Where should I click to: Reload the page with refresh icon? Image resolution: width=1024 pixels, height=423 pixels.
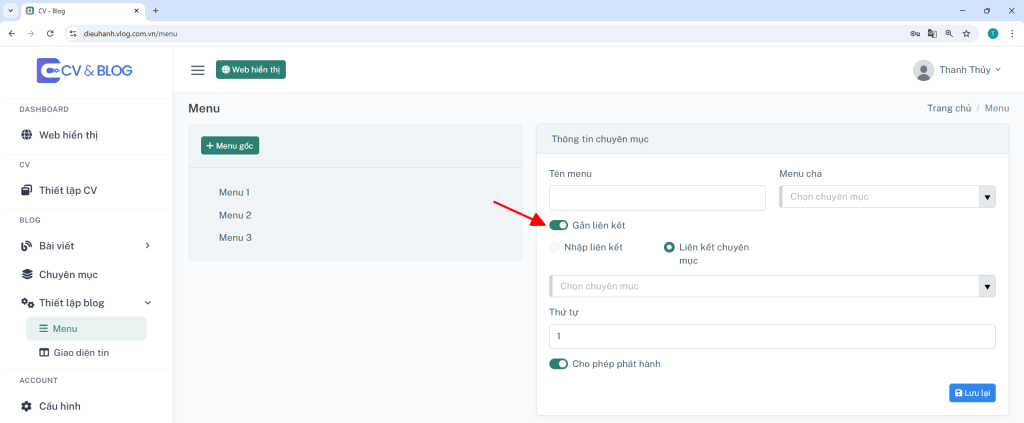[x=50, y=33]
